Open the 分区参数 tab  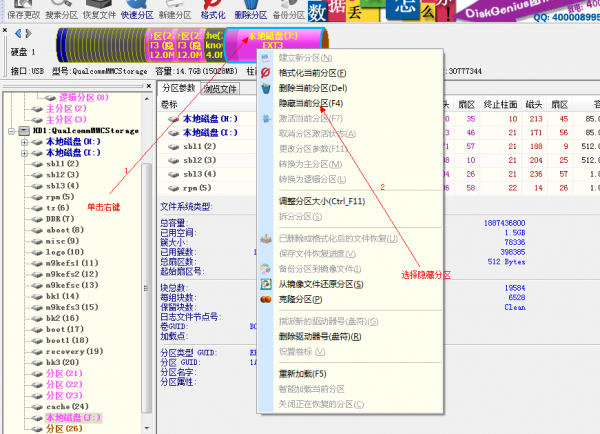[x=179, y=89]
